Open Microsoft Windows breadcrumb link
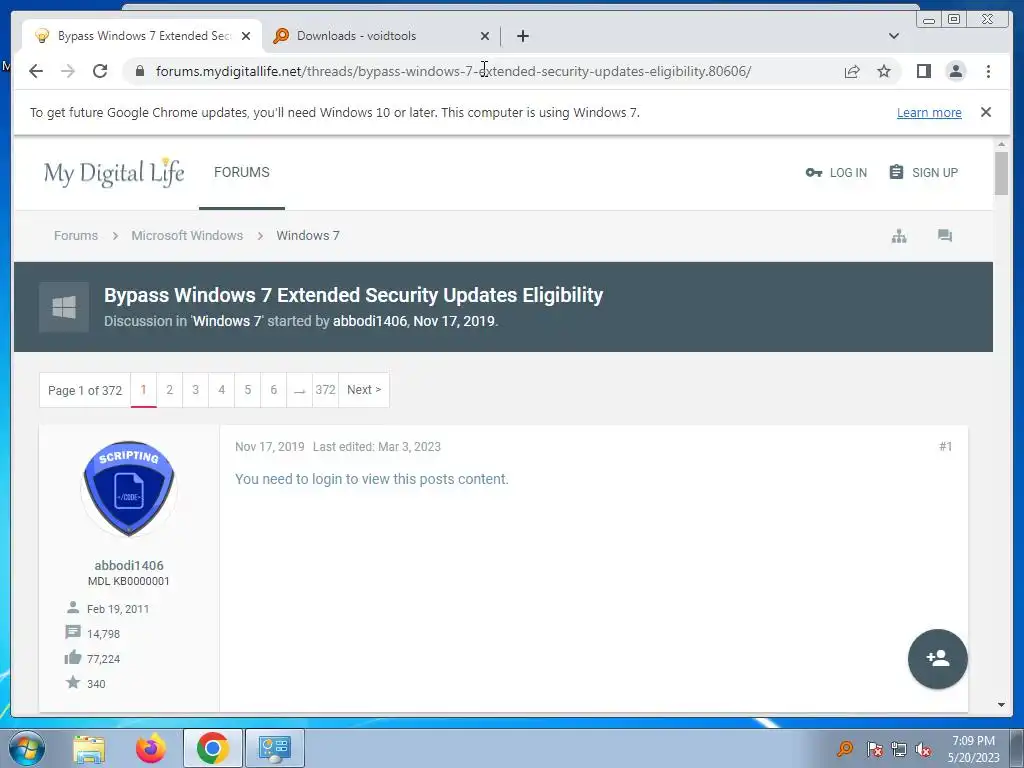 coord(187,236)
